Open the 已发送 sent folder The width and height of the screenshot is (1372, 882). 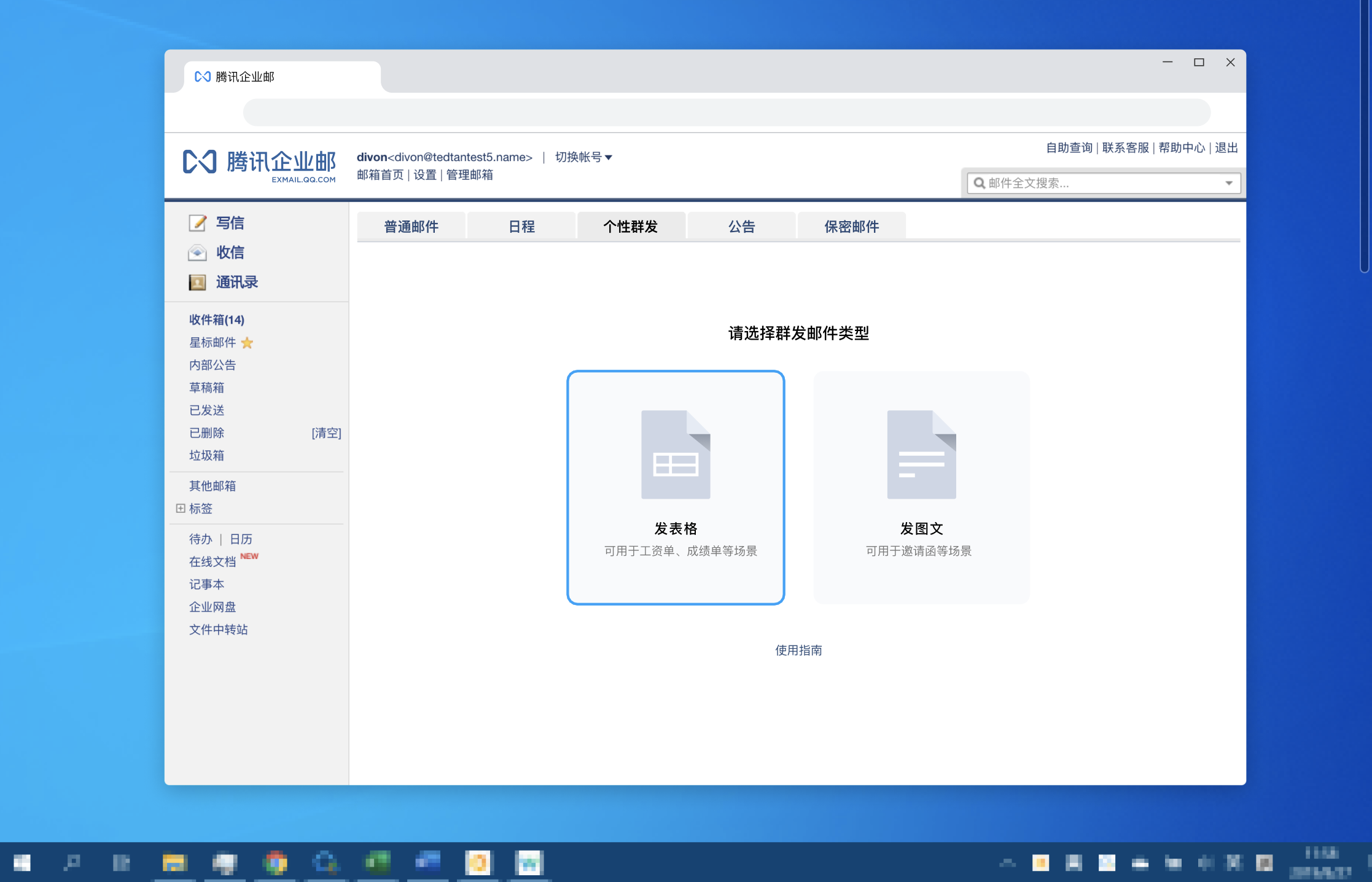tap(207, 410)
